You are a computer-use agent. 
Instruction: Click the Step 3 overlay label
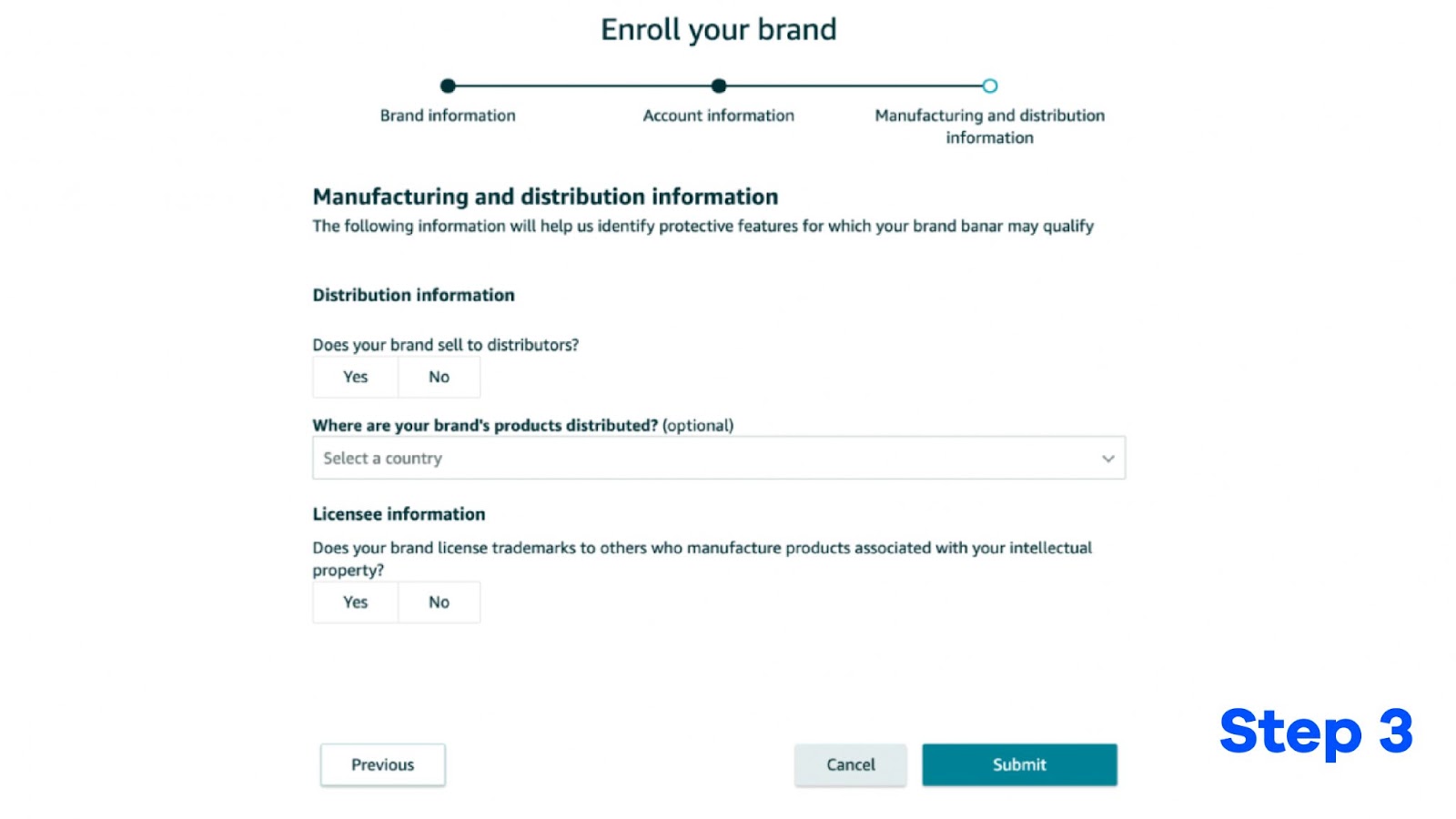[x=1316, y=732]
